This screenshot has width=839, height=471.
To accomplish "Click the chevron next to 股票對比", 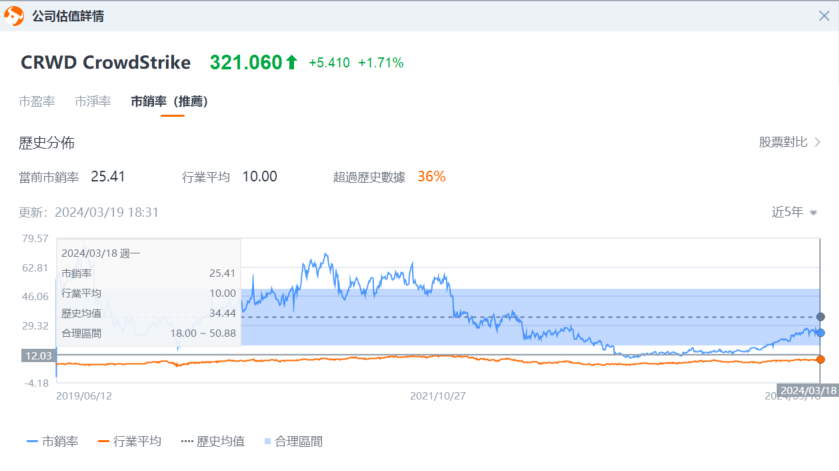I will point(818,142).
